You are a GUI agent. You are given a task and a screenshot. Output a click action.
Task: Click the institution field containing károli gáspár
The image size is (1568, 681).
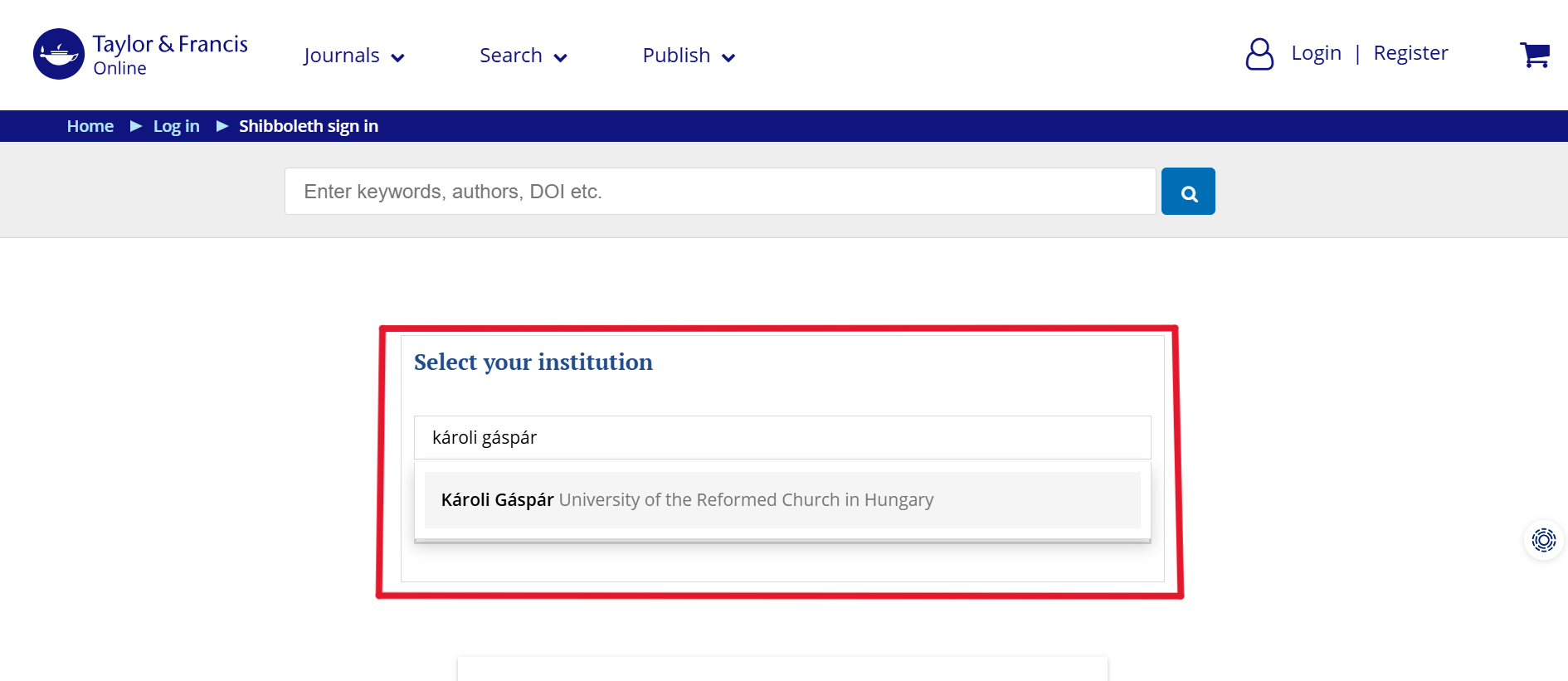click(782, 437)
